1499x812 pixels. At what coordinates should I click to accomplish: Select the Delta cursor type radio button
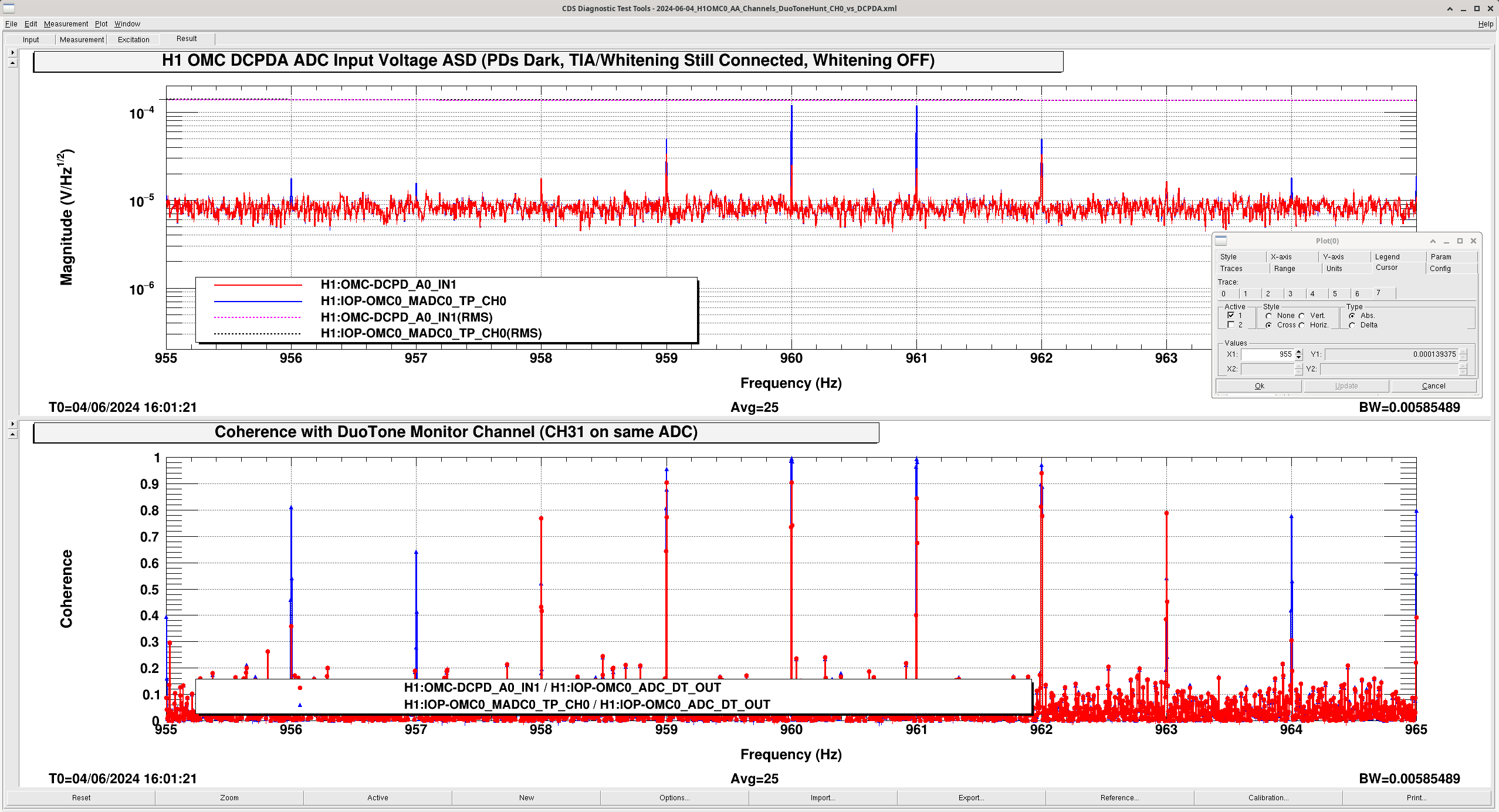[1352, 325]
